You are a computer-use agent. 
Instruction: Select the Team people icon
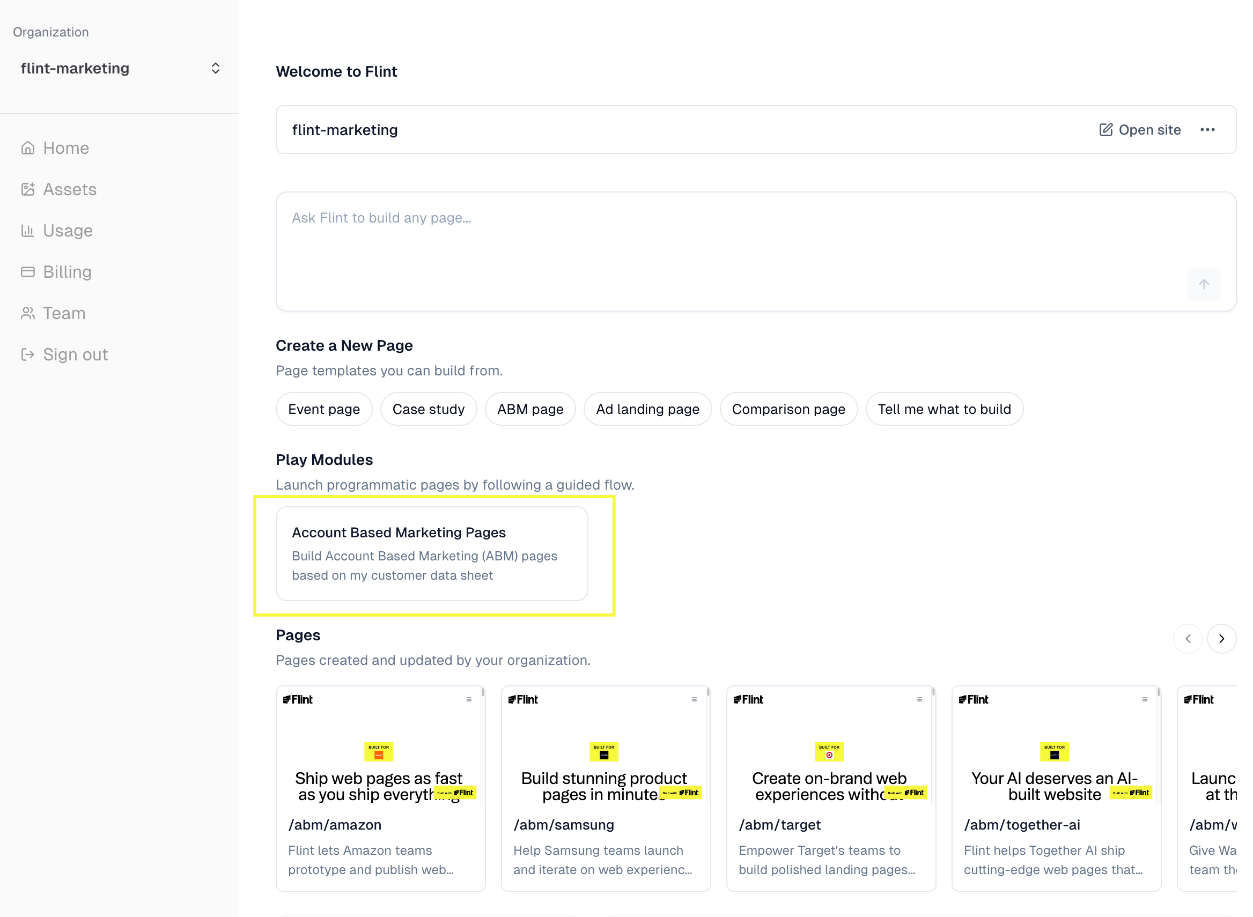30,312
